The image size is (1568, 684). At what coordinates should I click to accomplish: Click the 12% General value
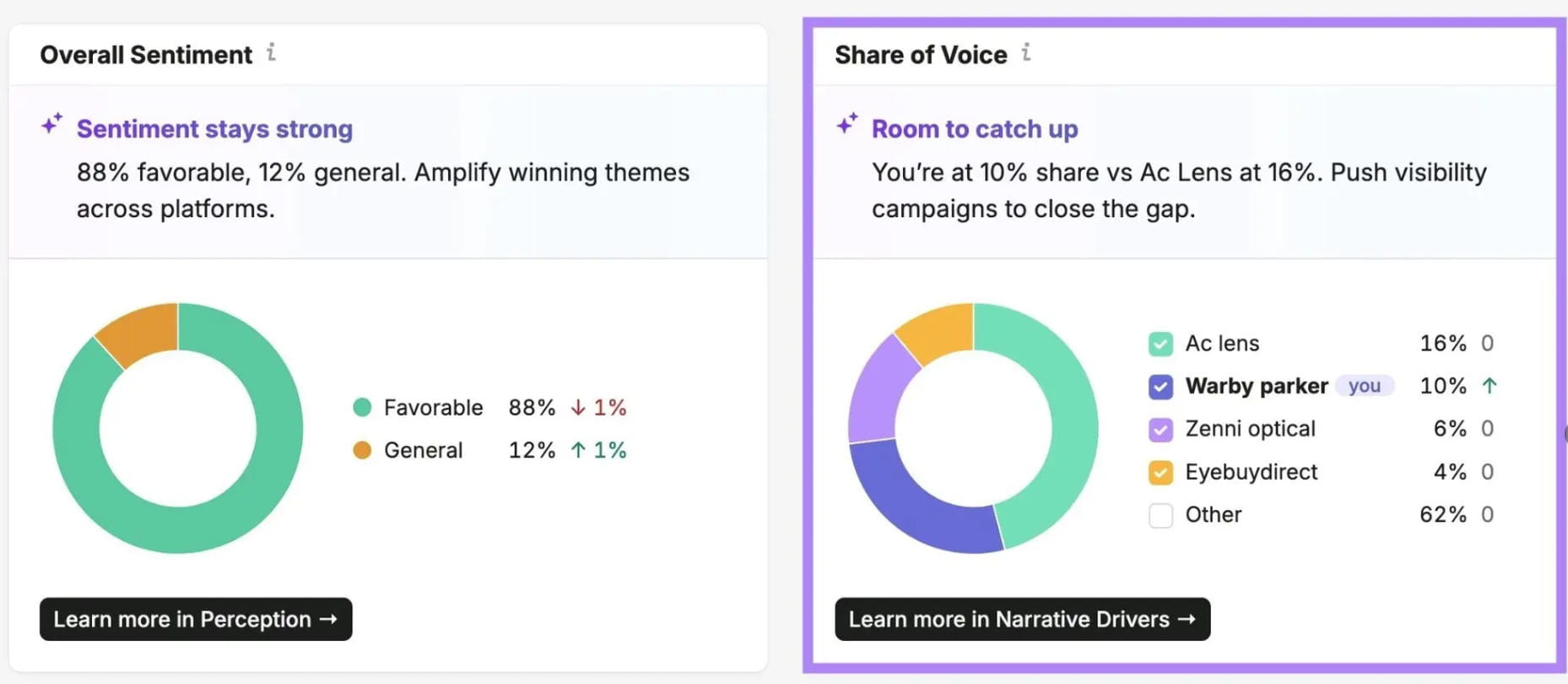pos(532,450)
